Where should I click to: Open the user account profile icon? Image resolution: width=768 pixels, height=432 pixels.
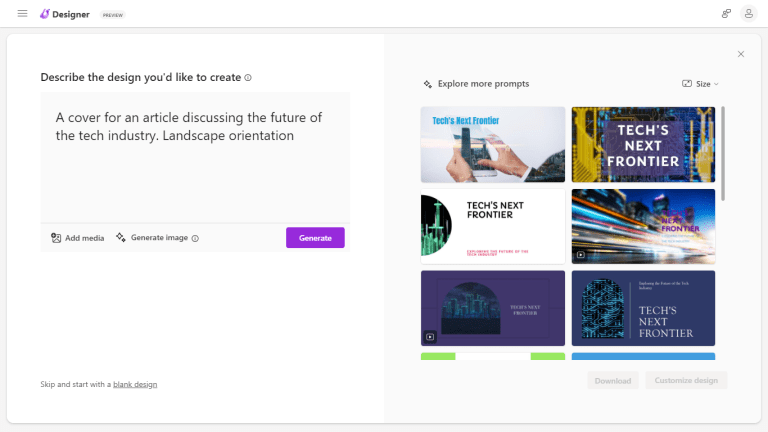point(748,14)
